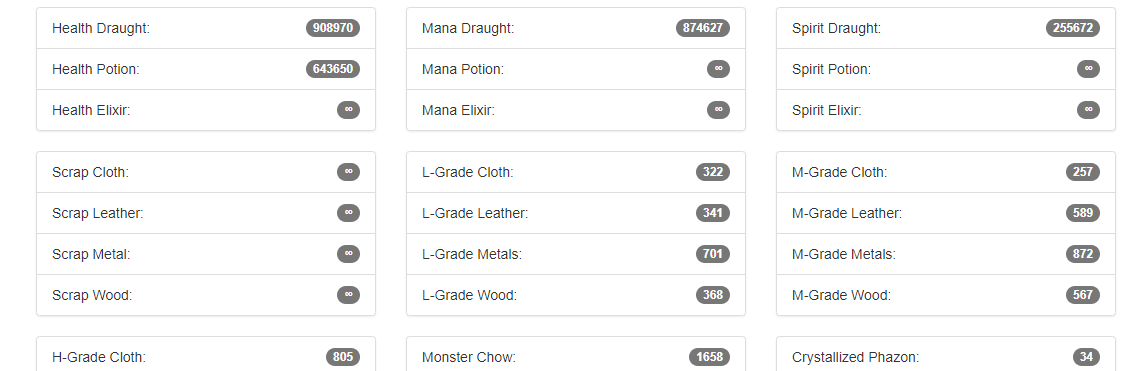
Task: Click the L-Grade Cloth 322 badge
Action: 713,172
